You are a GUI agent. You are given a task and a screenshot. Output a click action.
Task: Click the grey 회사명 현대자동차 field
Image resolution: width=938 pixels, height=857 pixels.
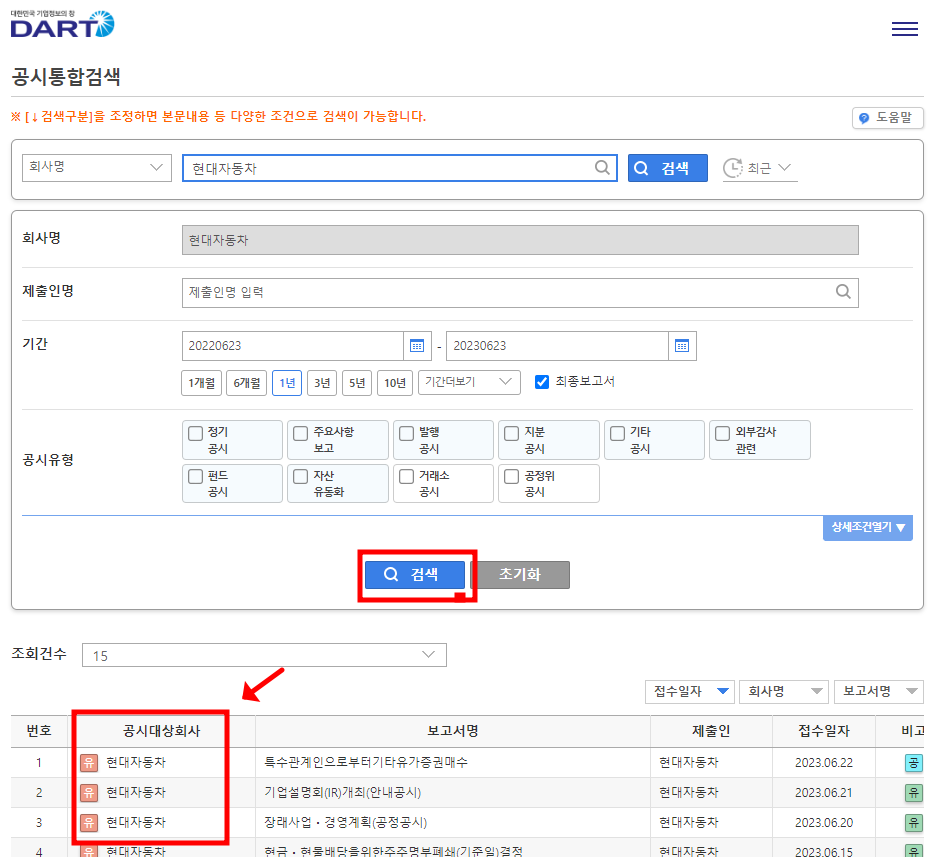(x=520, y=240)
